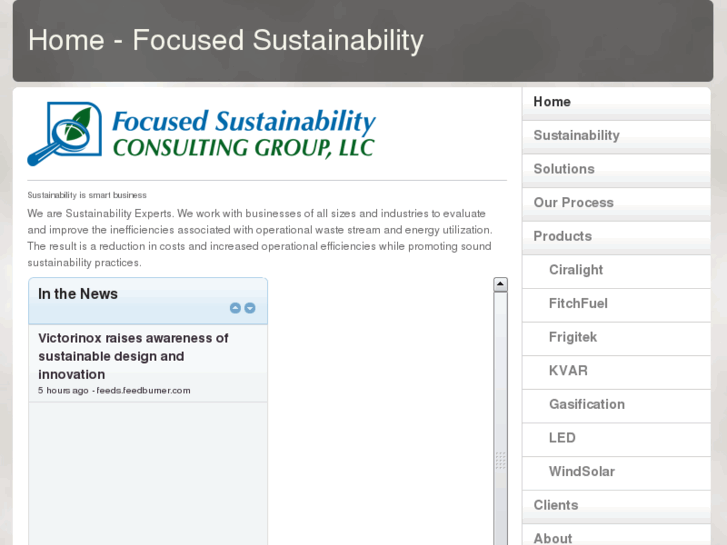Go to the Clients page

[x=556, y=506]
